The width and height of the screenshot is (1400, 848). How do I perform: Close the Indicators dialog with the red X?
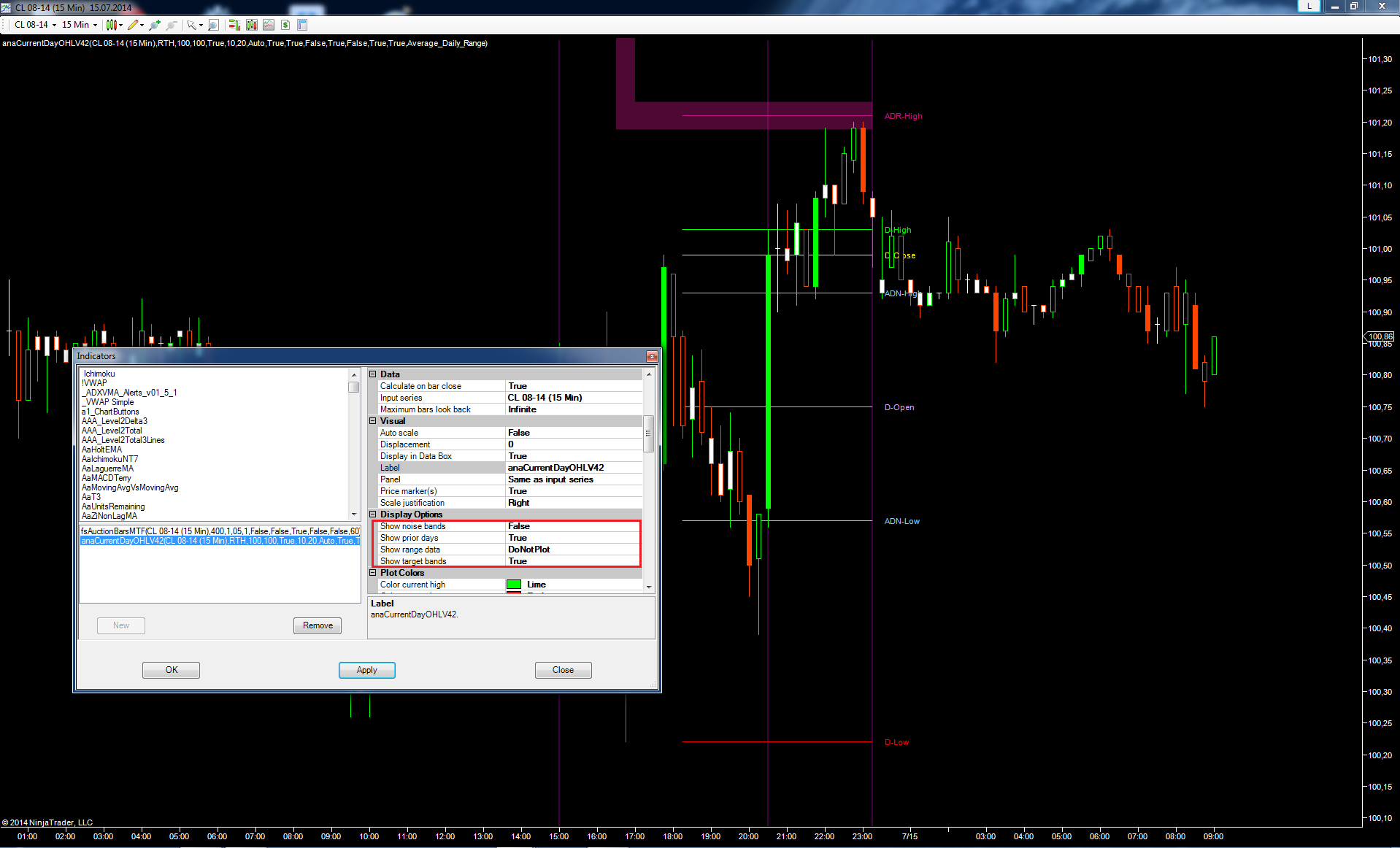click(652, 356)
